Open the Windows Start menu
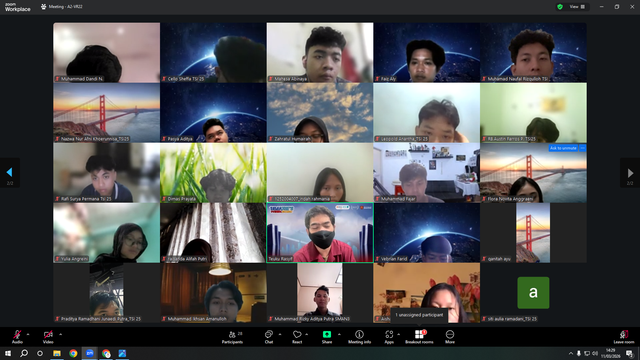640x360 pixels. click(8, 353)
